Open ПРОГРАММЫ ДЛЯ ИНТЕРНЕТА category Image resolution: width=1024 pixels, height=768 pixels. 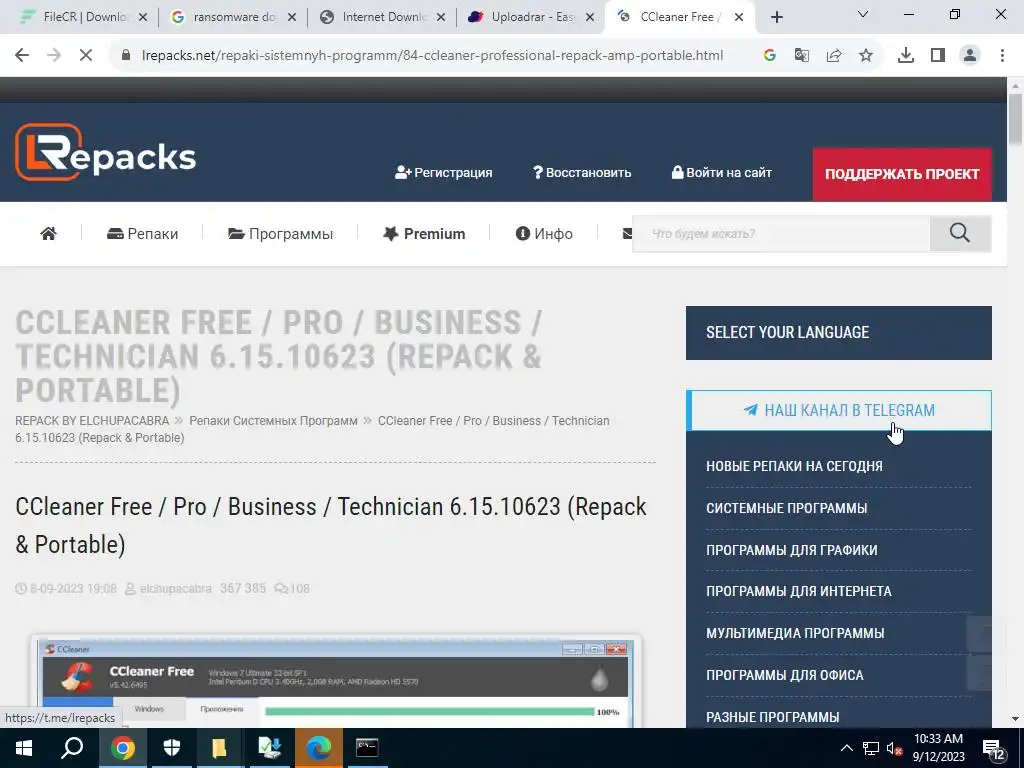pos(799,591)
